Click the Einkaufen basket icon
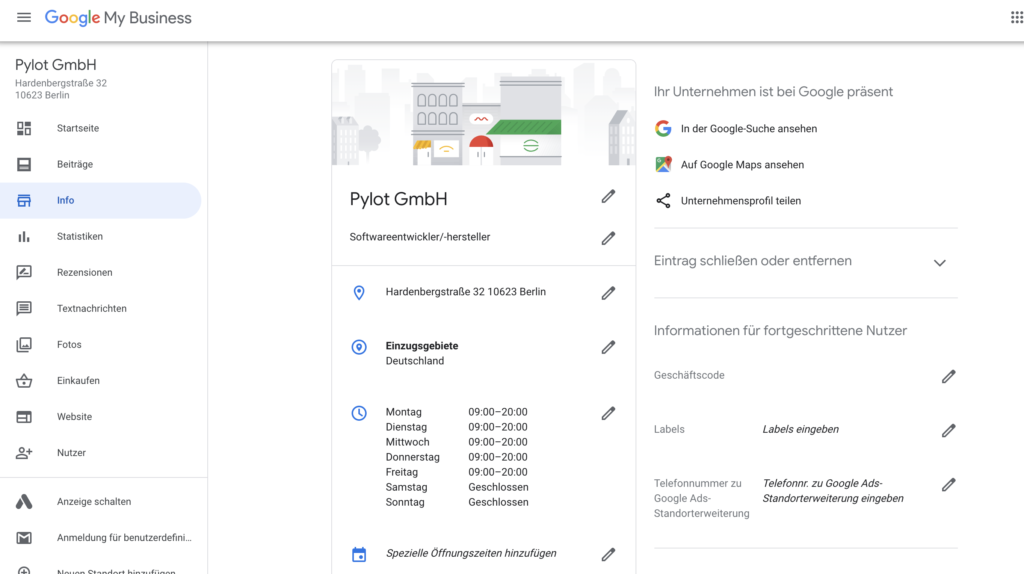The height and width of the screenshot is (574, 1024). [x=24, y=381]
